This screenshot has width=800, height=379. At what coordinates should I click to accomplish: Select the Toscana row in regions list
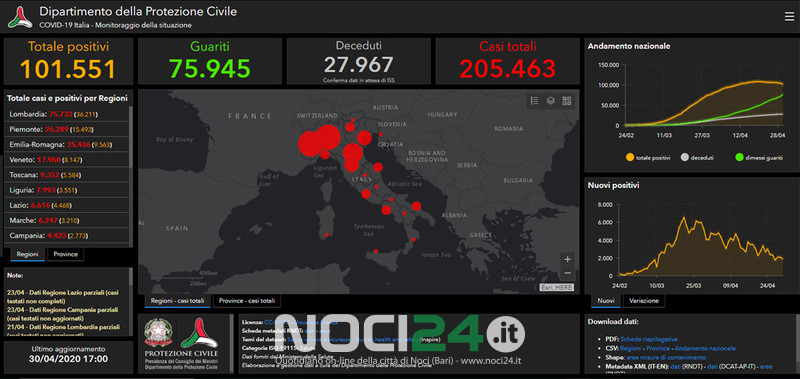(66, 175)
